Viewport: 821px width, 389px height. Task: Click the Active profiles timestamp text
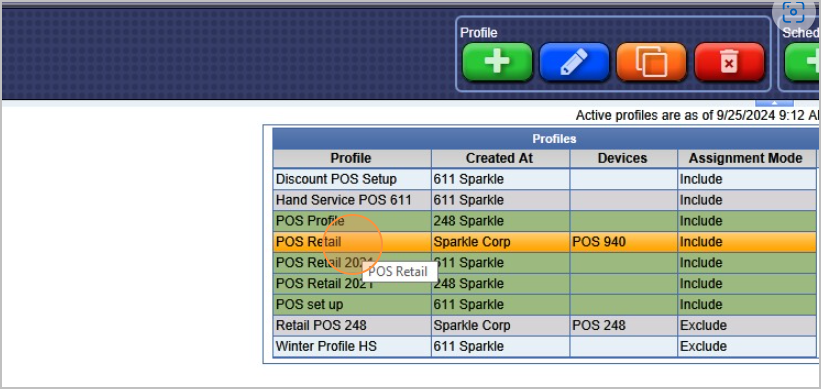(697, 115)
